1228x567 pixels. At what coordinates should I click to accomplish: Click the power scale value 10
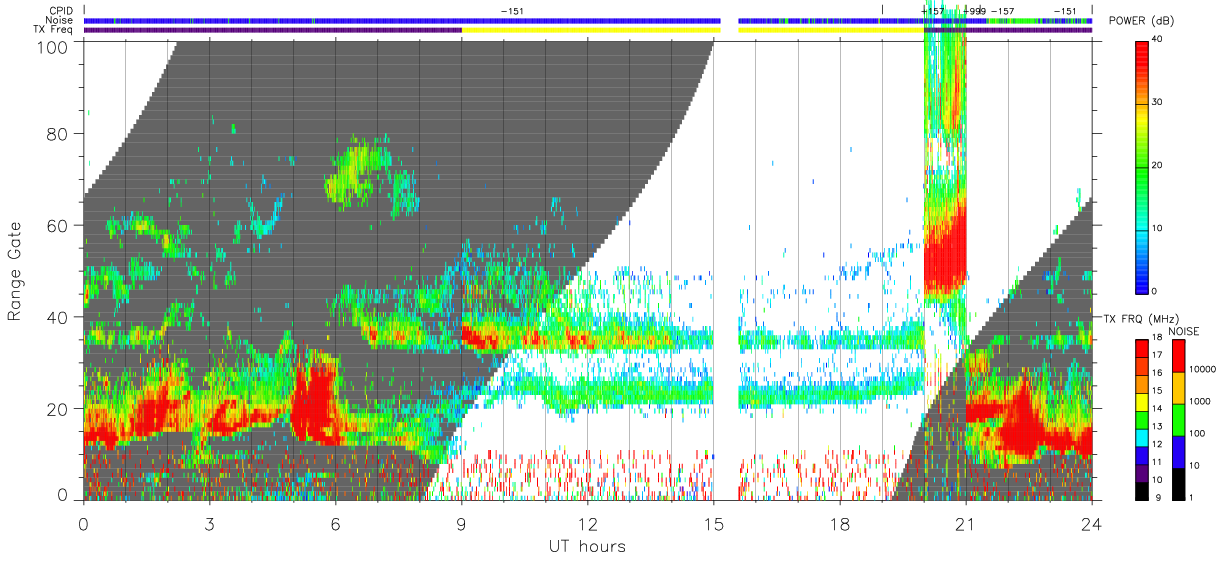(1157, 228)
